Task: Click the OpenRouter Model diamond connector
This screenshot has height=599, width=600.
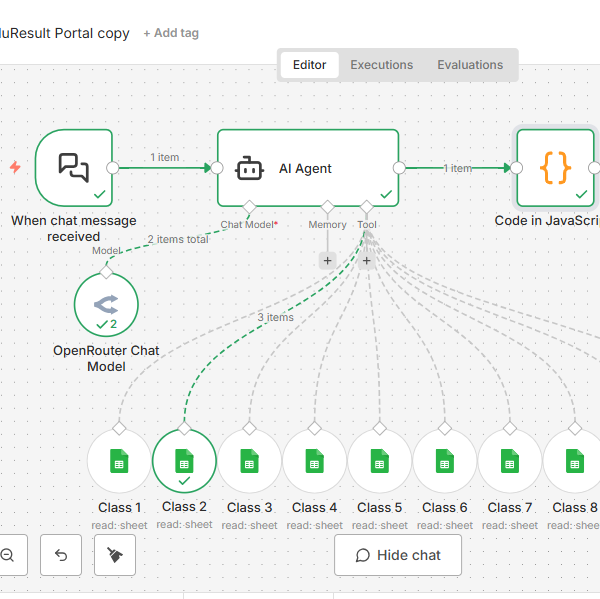Action: click(106, 272)
